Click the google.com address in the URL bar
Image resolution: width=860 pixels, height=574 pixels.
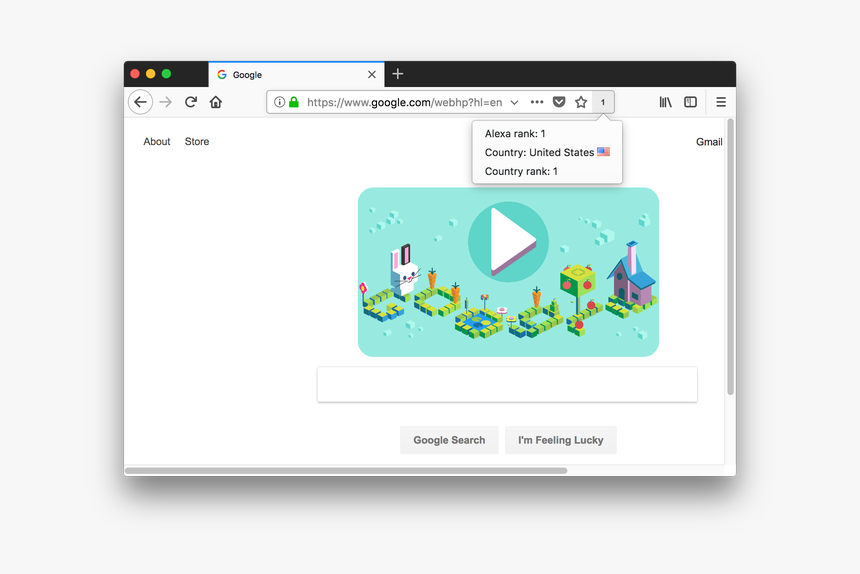(x=404, y=103)
